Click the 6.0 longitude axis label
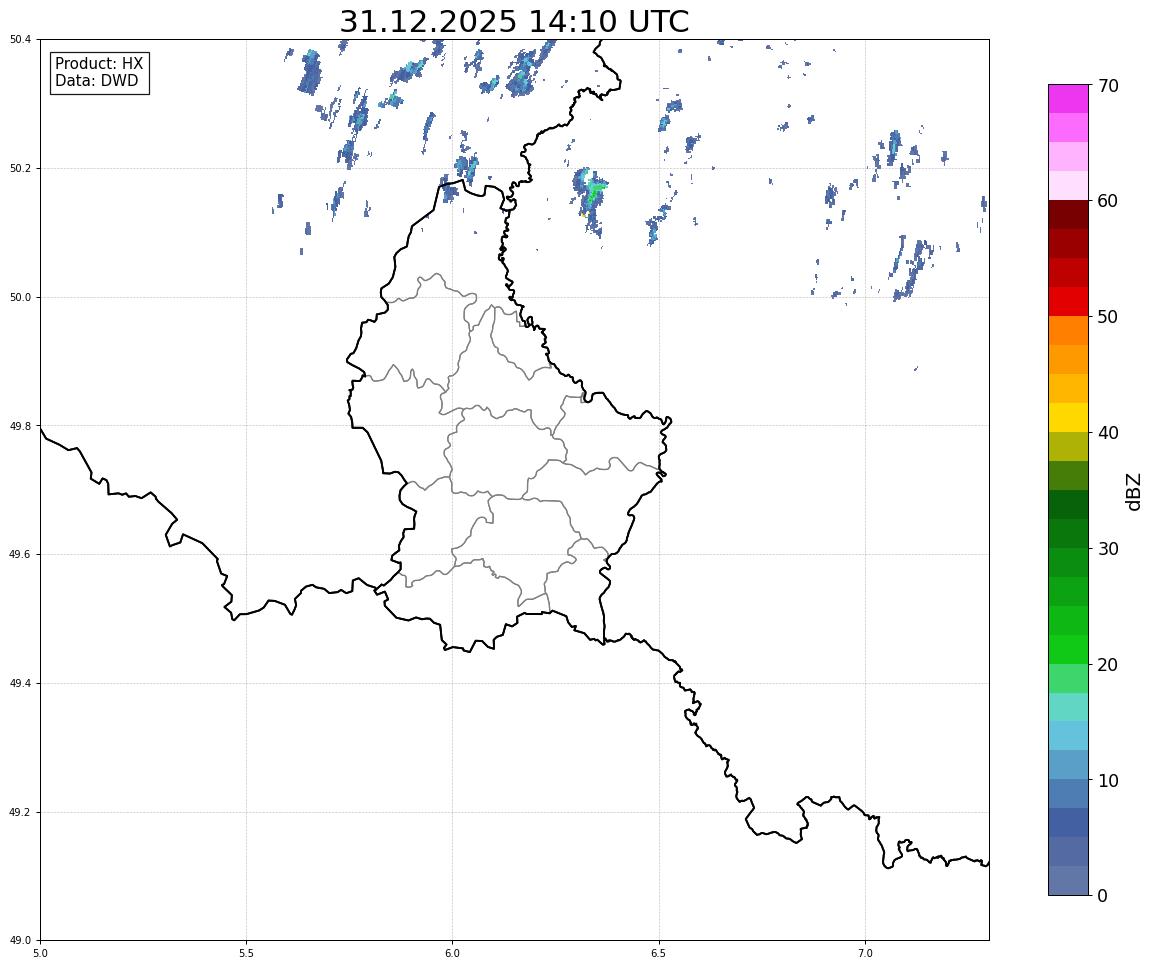This screenshot has height=968, width=1152. coord(453,954)
